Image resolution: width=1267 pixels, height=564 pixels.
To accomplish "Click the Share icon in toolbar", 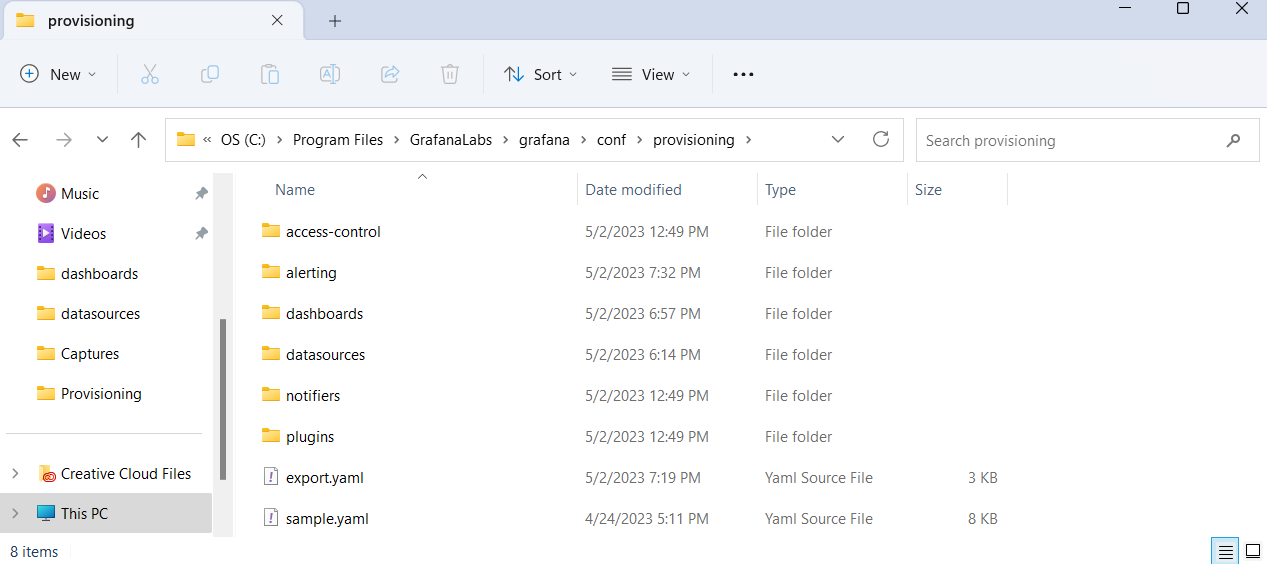I will pos(390,74).
